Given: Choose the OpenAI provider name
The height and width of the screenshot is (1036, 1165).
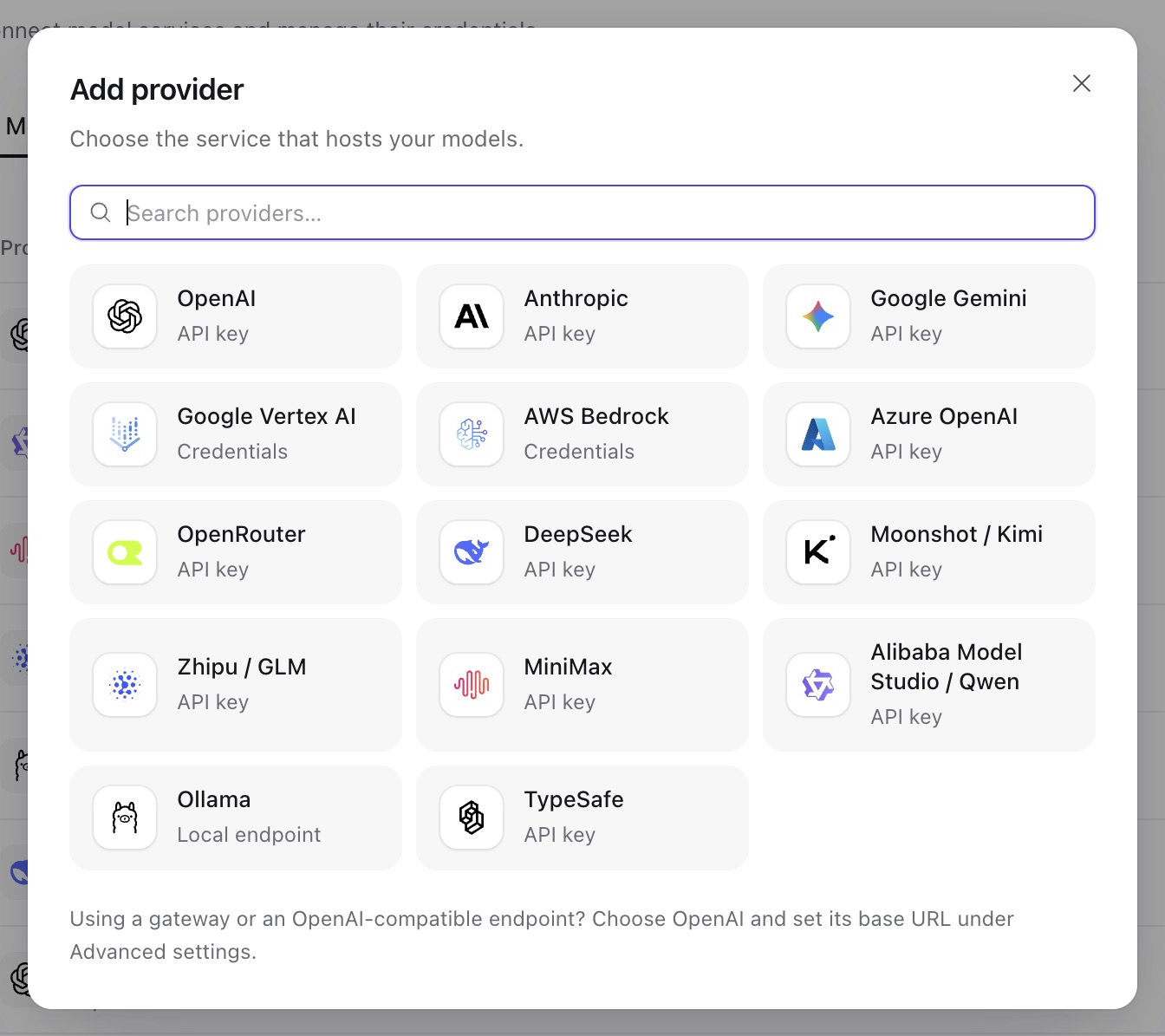Looking at the screenshot, I should [217, 298].
